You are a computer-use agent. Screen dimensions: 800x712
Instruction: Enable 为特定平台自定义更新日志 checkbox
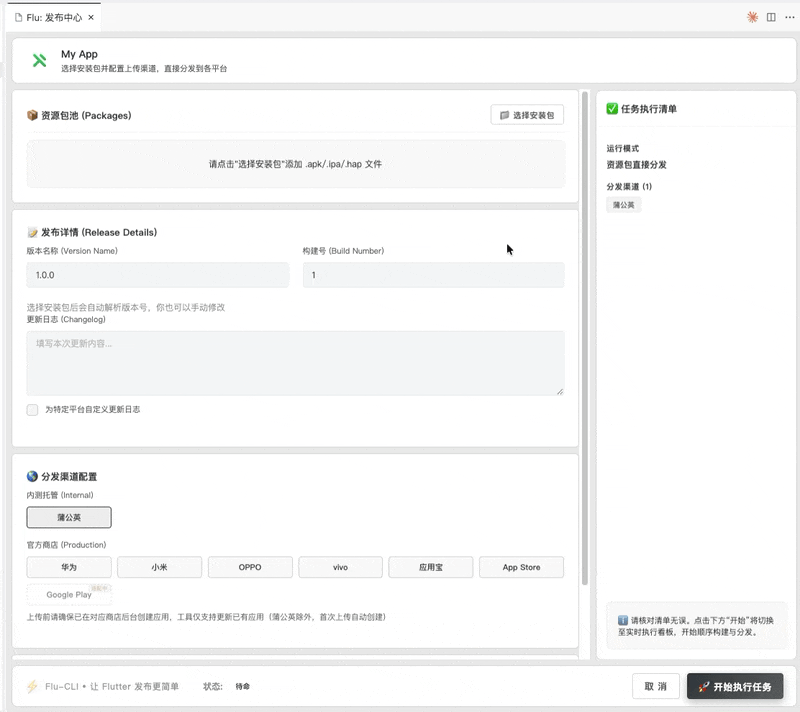pos(32,410)
